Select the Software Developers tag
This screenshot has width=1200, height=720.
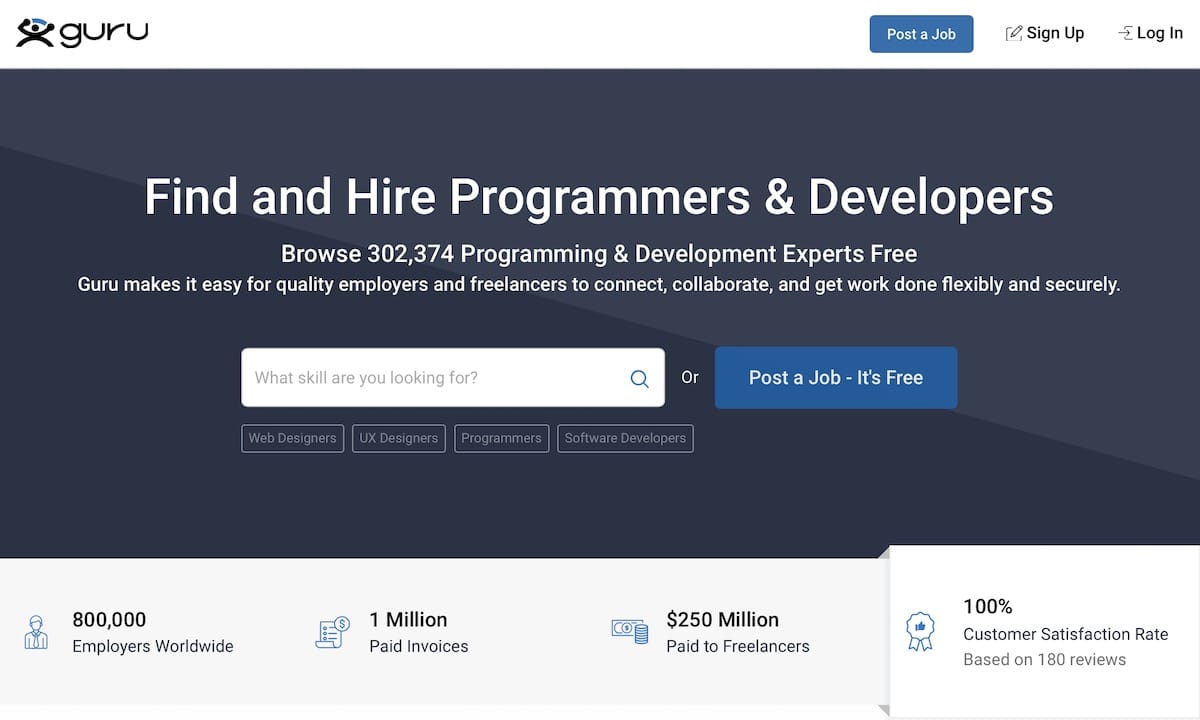(625, 438)
